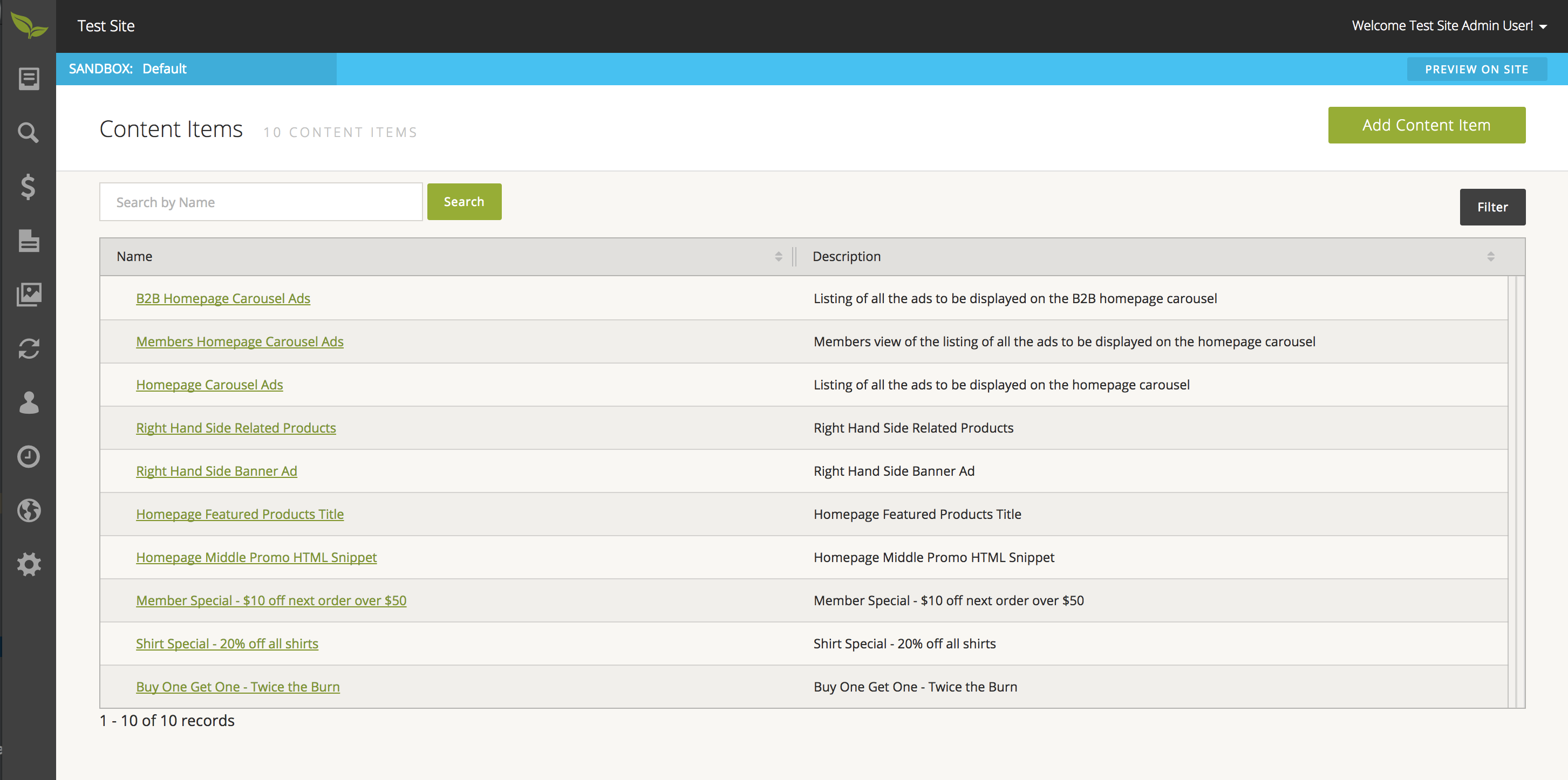The width and height of the screenshot is (1568, 780).
Task: Open the clock history sidebar icon
Action: pos(29,456)
